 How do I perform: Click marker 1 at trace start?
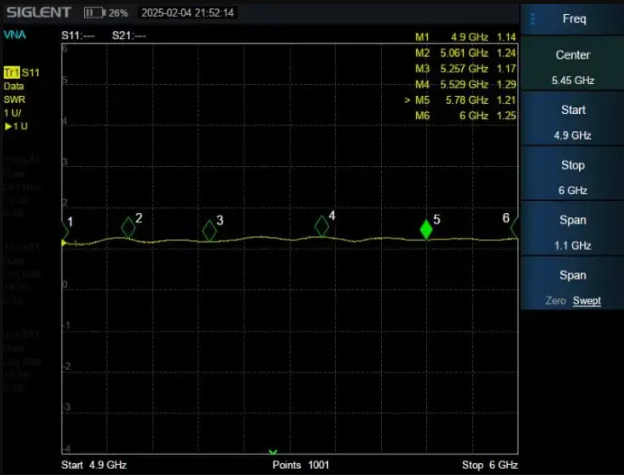pos(65,229)
